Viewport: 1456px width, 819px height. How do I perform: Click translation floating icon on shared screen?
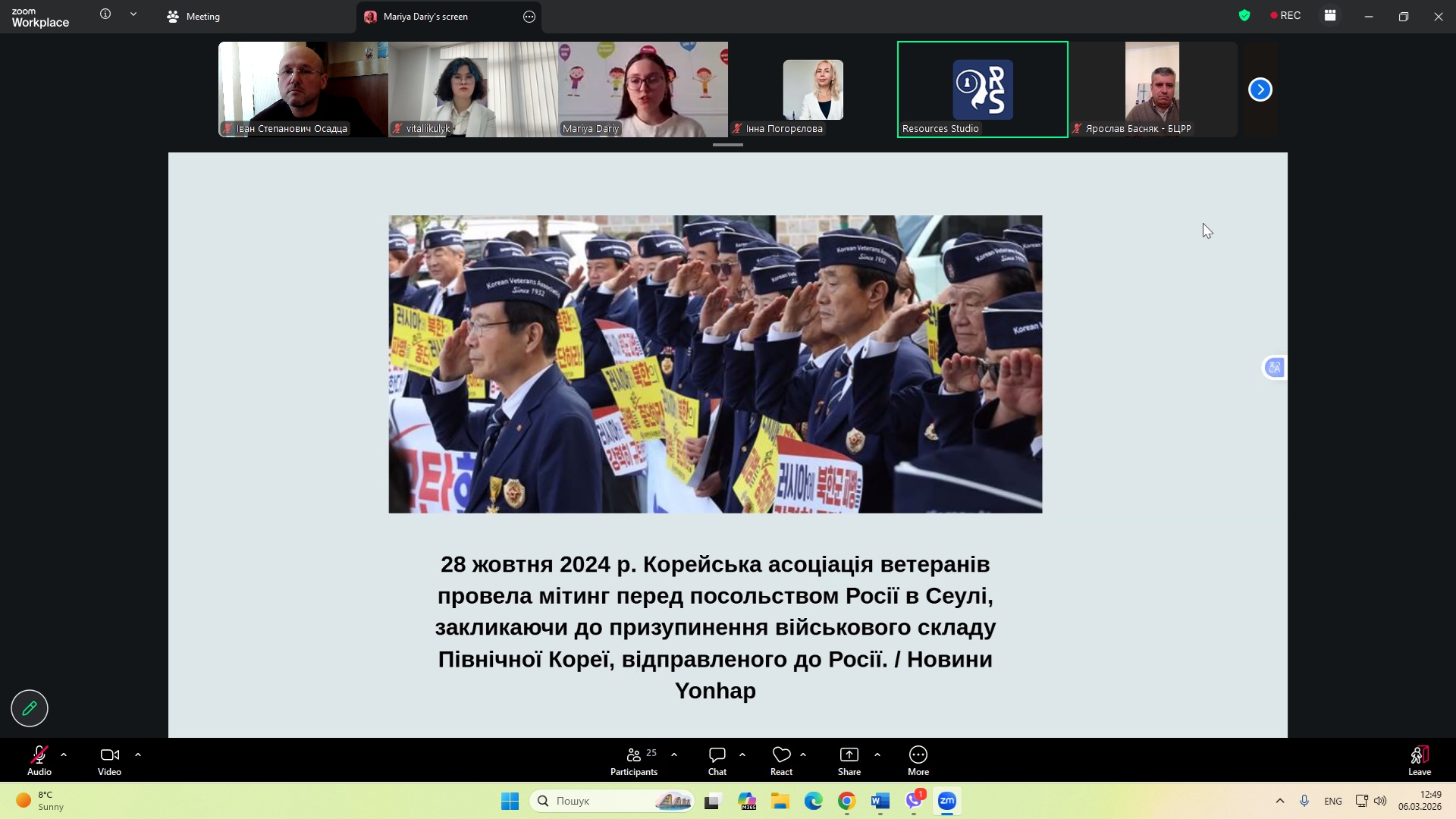[x=1275, y=368]
